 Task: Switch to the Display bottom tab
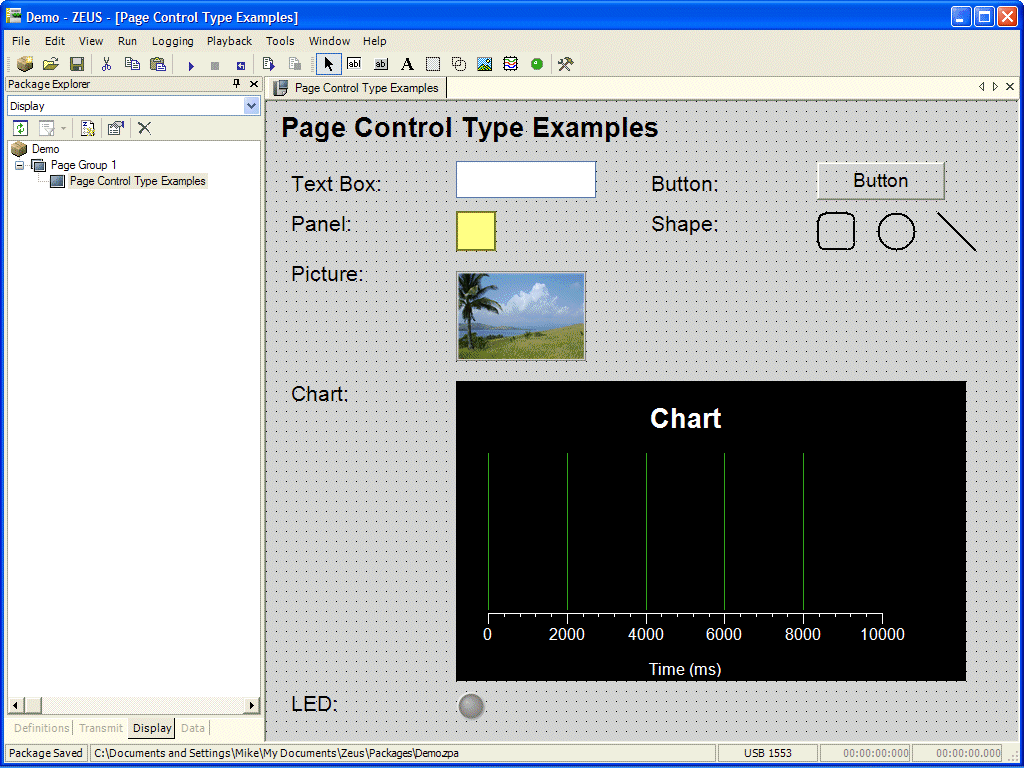coord(152,728)
